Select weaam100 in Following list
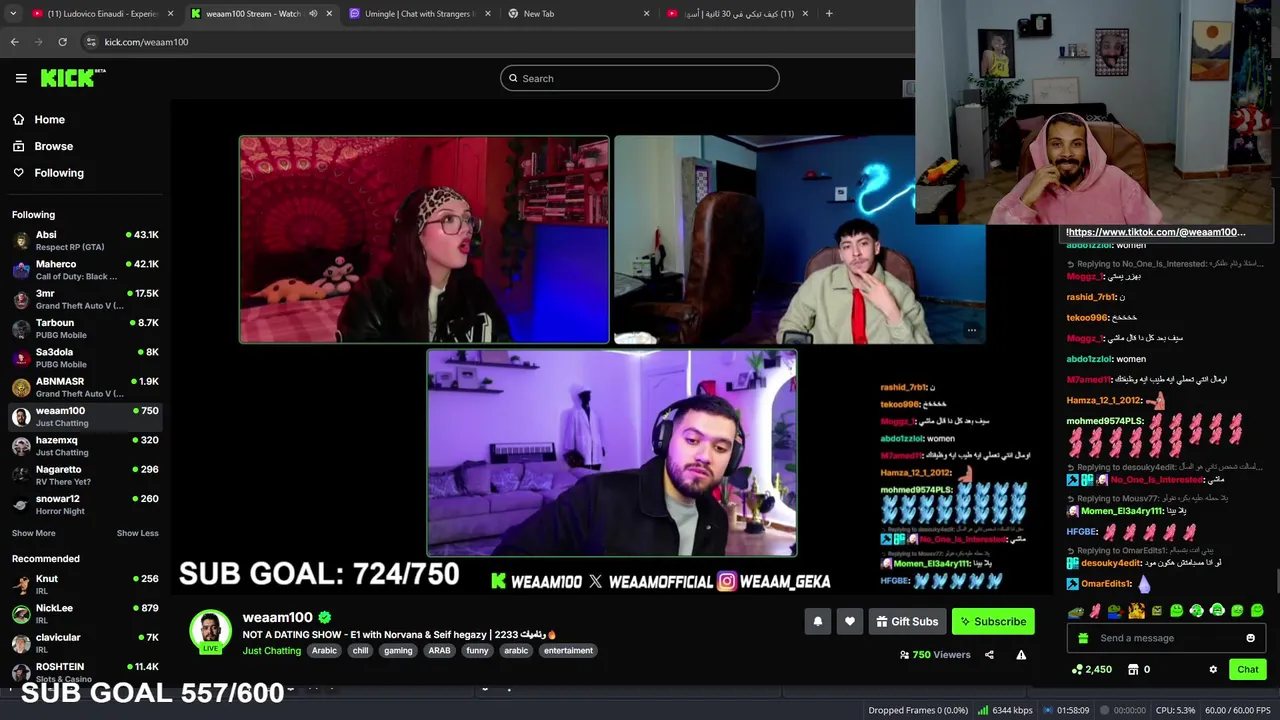This screenshot has height=720, width=1280. tap(85, 416)
